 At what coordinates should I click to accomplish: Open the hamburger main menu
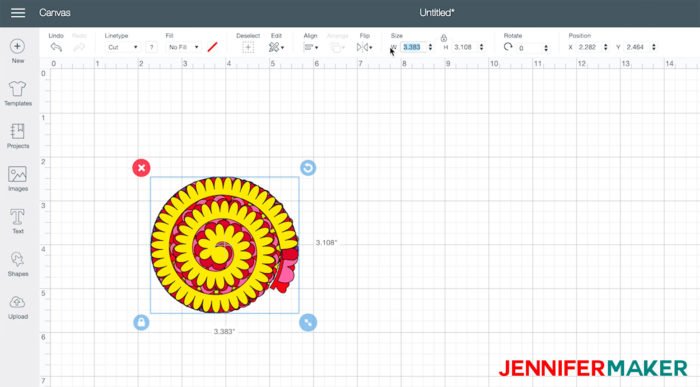[18, 12]
